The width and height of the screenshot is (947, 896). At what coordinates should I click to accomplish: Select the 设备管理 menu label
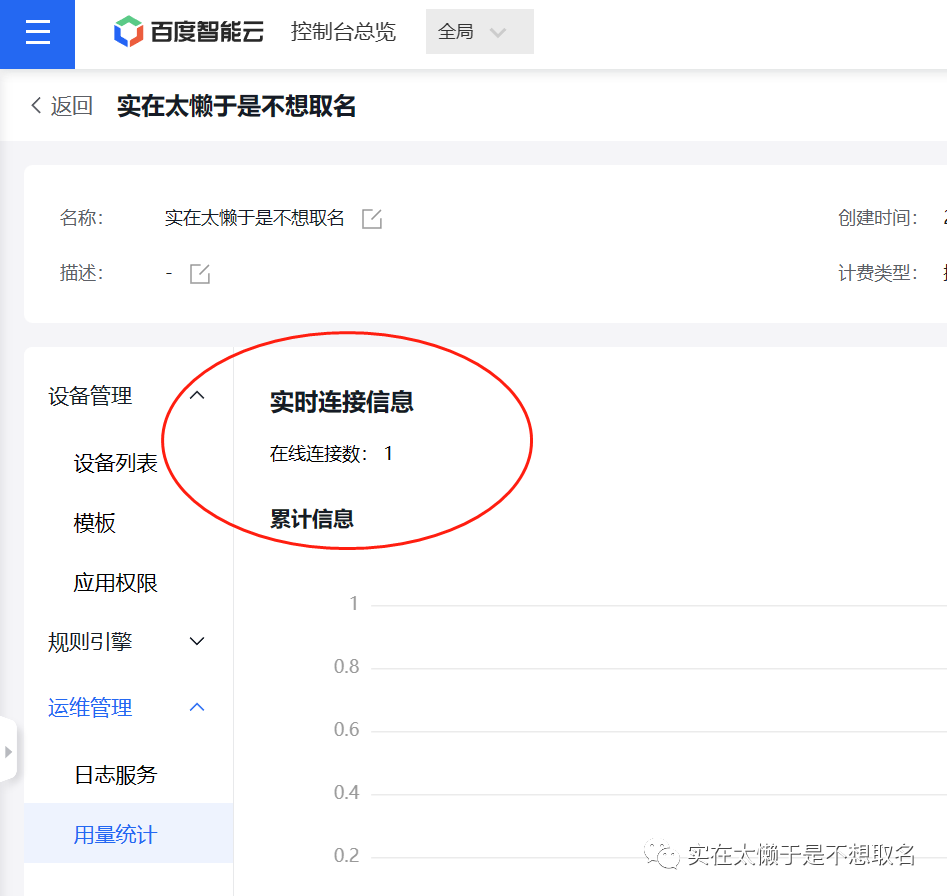click(x=90, y=397)
